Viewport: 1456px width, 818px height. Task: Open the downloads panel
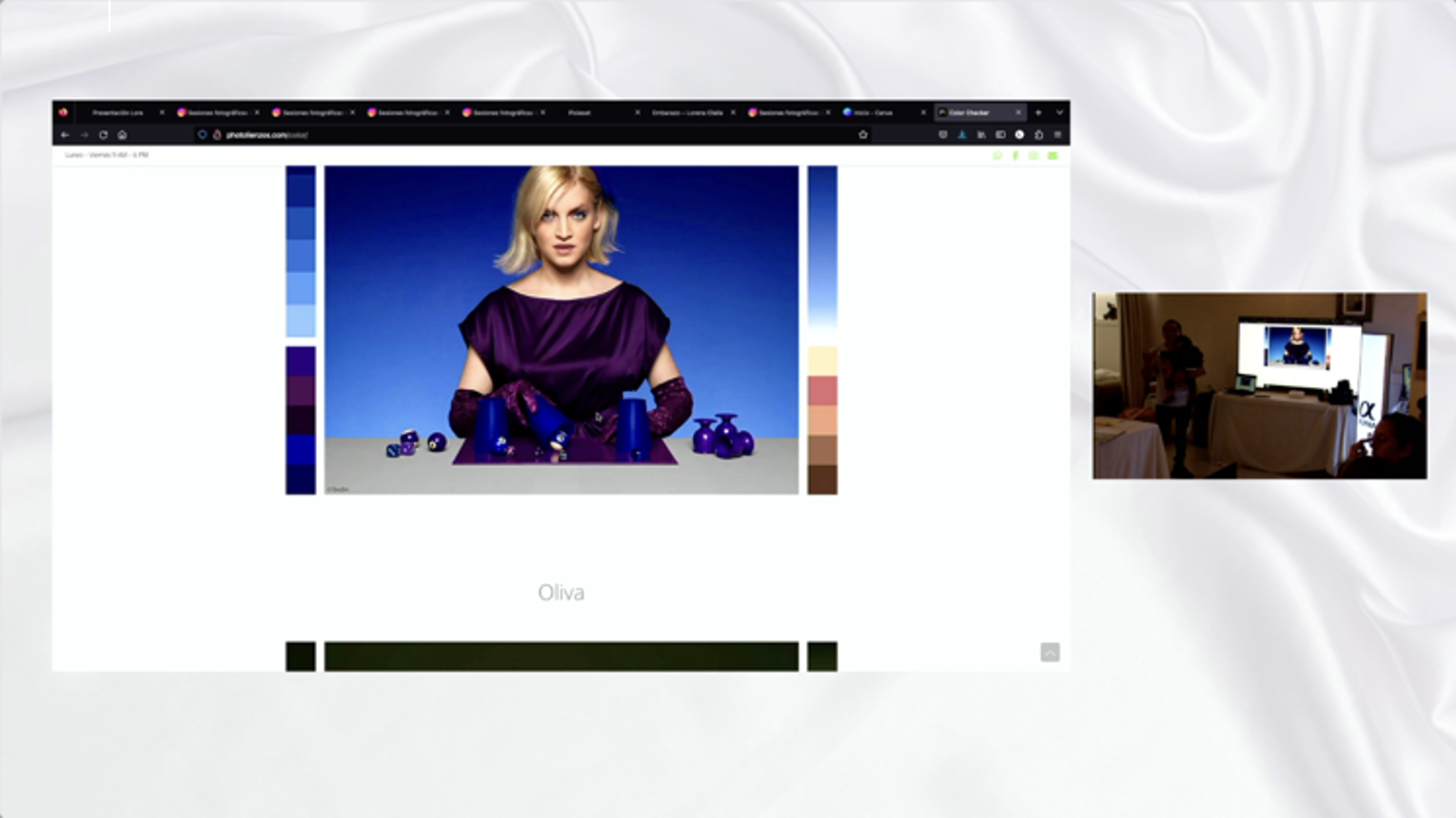pyautogui.click(x=962, y=135)
